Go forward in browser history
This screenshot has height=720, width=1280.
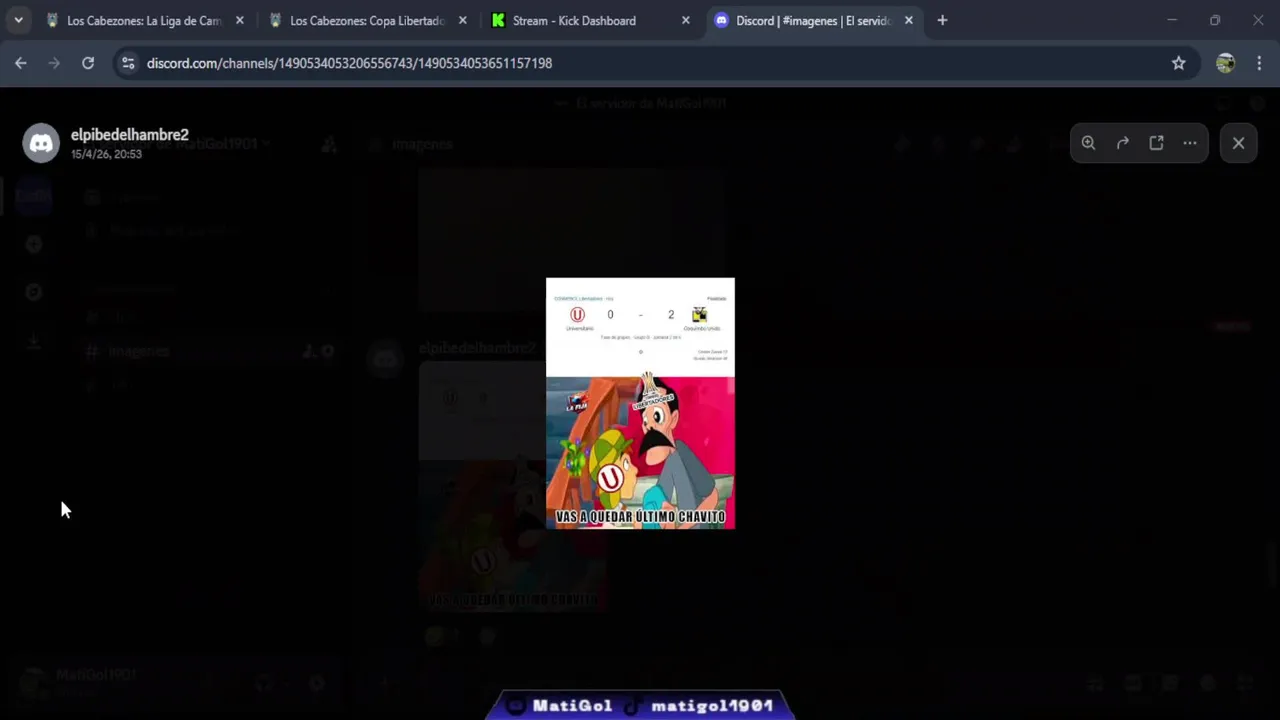click(x=54, y=63)
